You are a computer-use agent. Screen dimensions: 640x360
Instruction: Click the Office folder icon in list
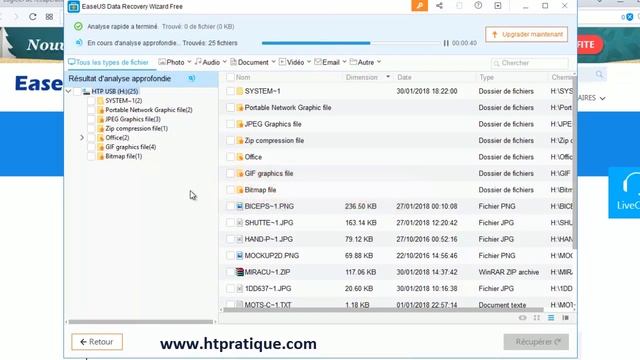coord(240,157)
